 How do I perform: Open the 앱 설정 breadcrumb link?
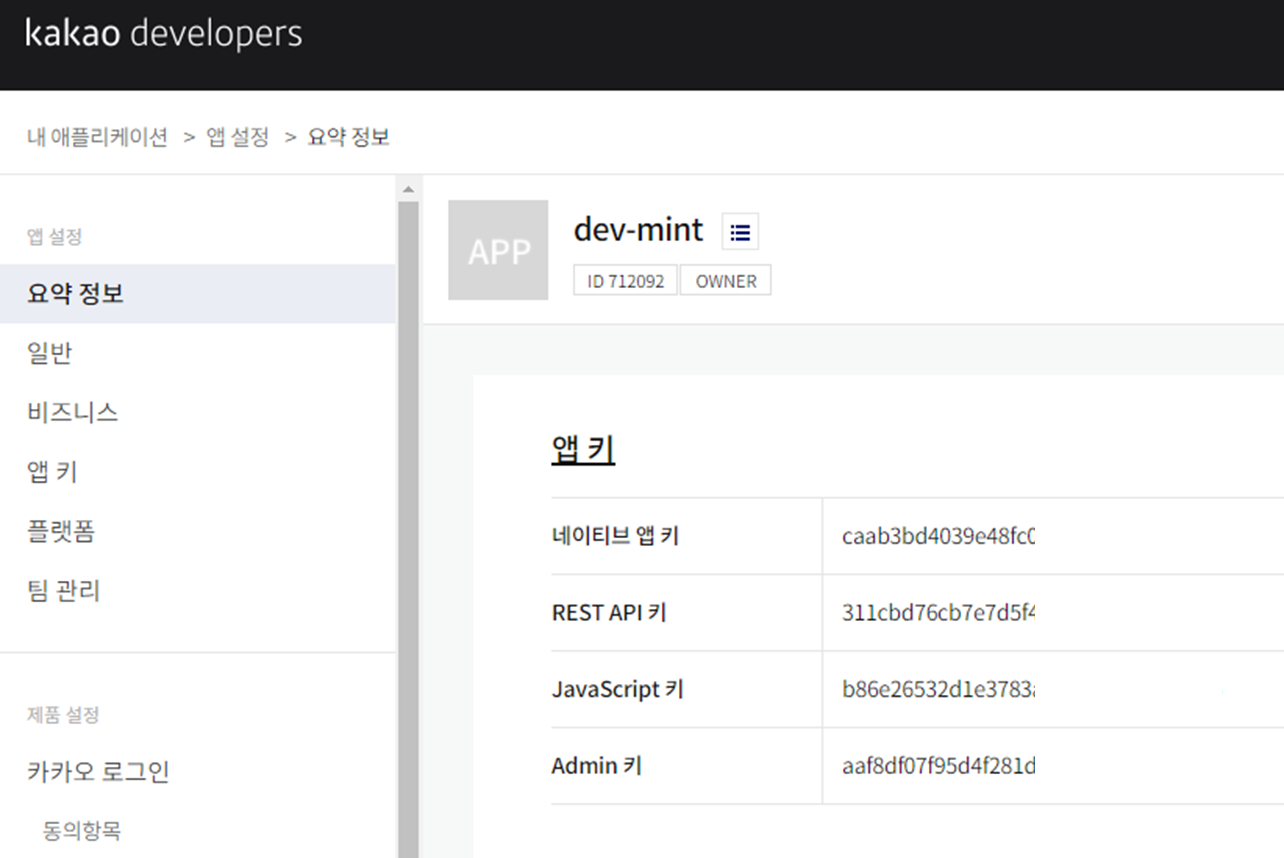pos(238,137)
